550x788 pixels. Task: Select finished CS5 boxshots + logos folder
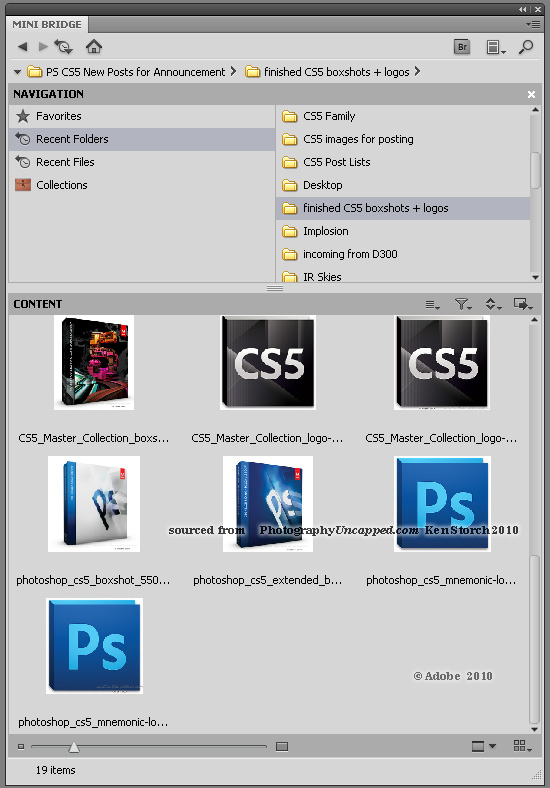click(403, 208)
